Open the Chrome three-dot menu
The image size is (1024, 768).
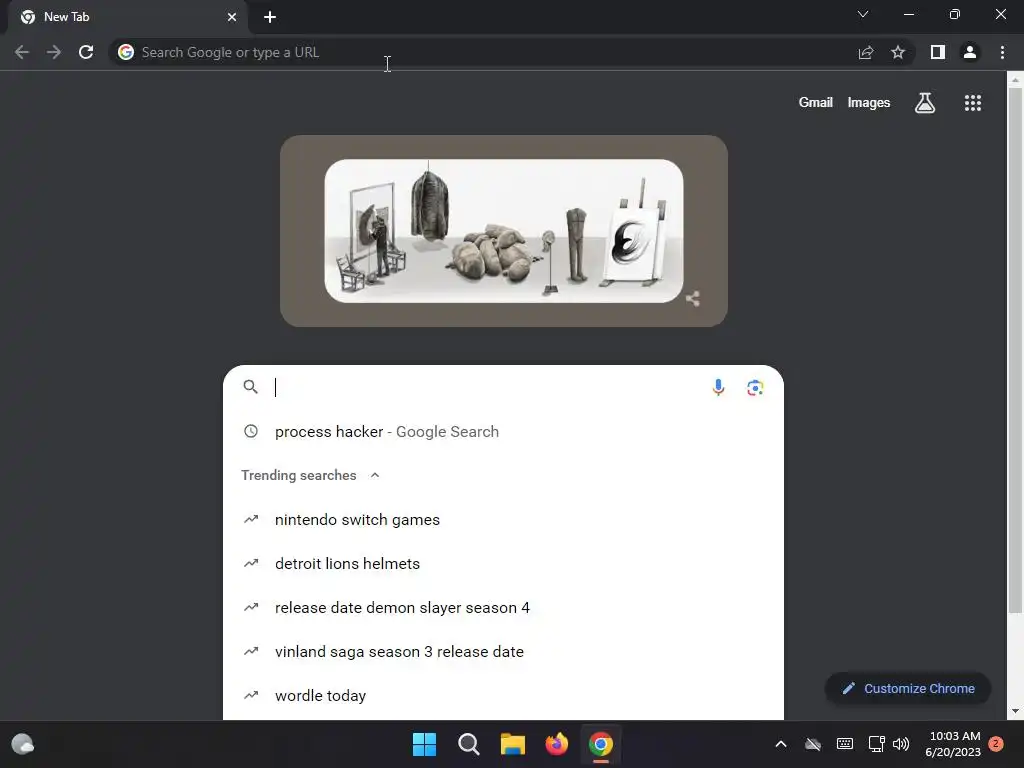pyautogui.click(x=1002, y=52)
